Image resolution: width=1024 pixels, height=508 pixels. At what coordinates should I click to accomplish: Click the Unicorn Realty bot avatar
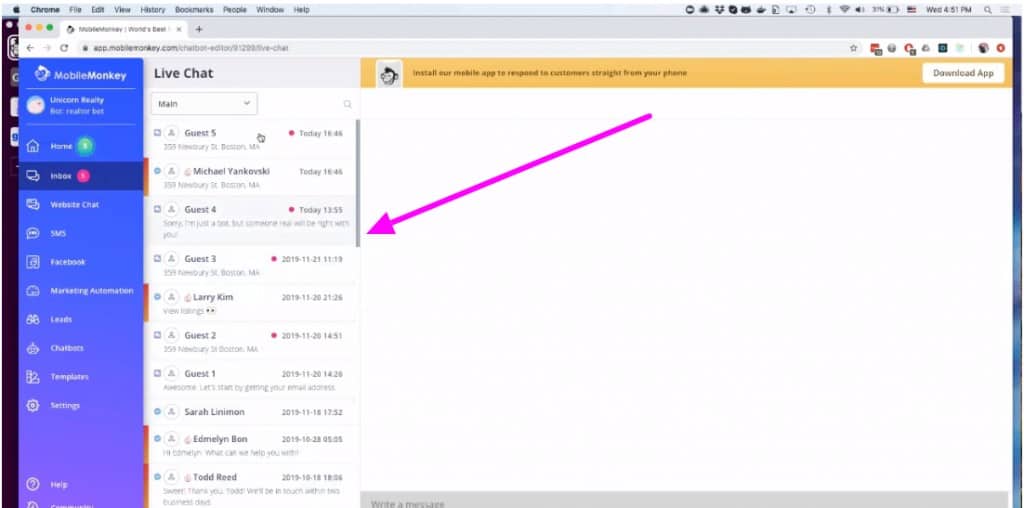pyautogui.click(x=36, y=105)
